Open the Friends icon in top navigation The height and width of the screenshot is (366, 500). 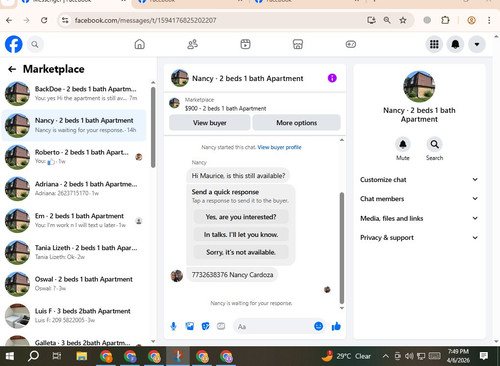(x=192, y=44)
